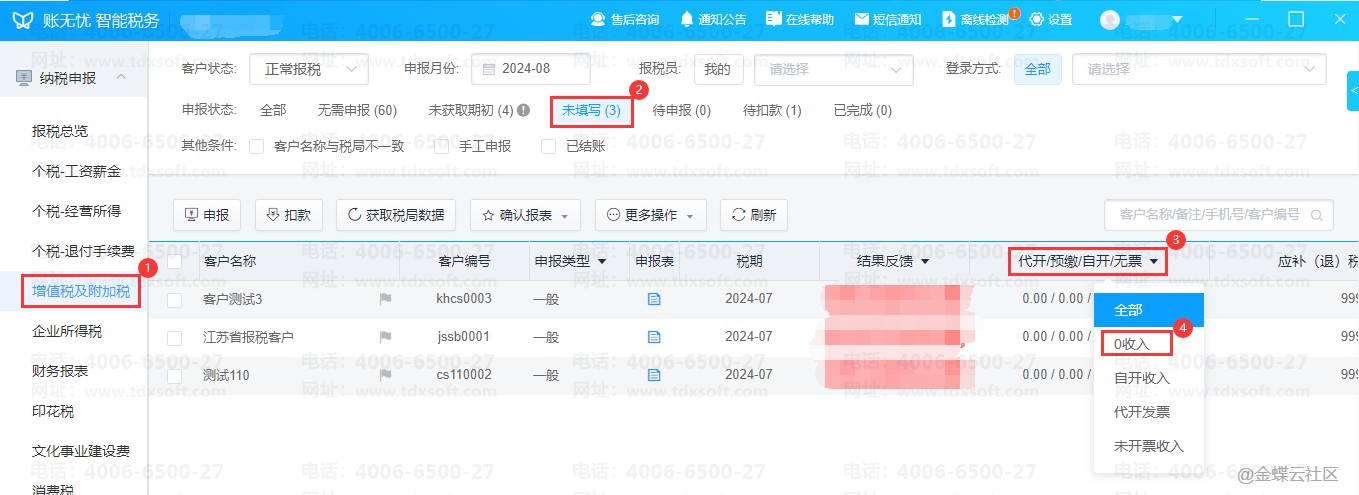Image resolution: width=1359 pixels, height=495 pixels.
Task: Open 售后咨询 customer service icon
Action: click(598, 19)
